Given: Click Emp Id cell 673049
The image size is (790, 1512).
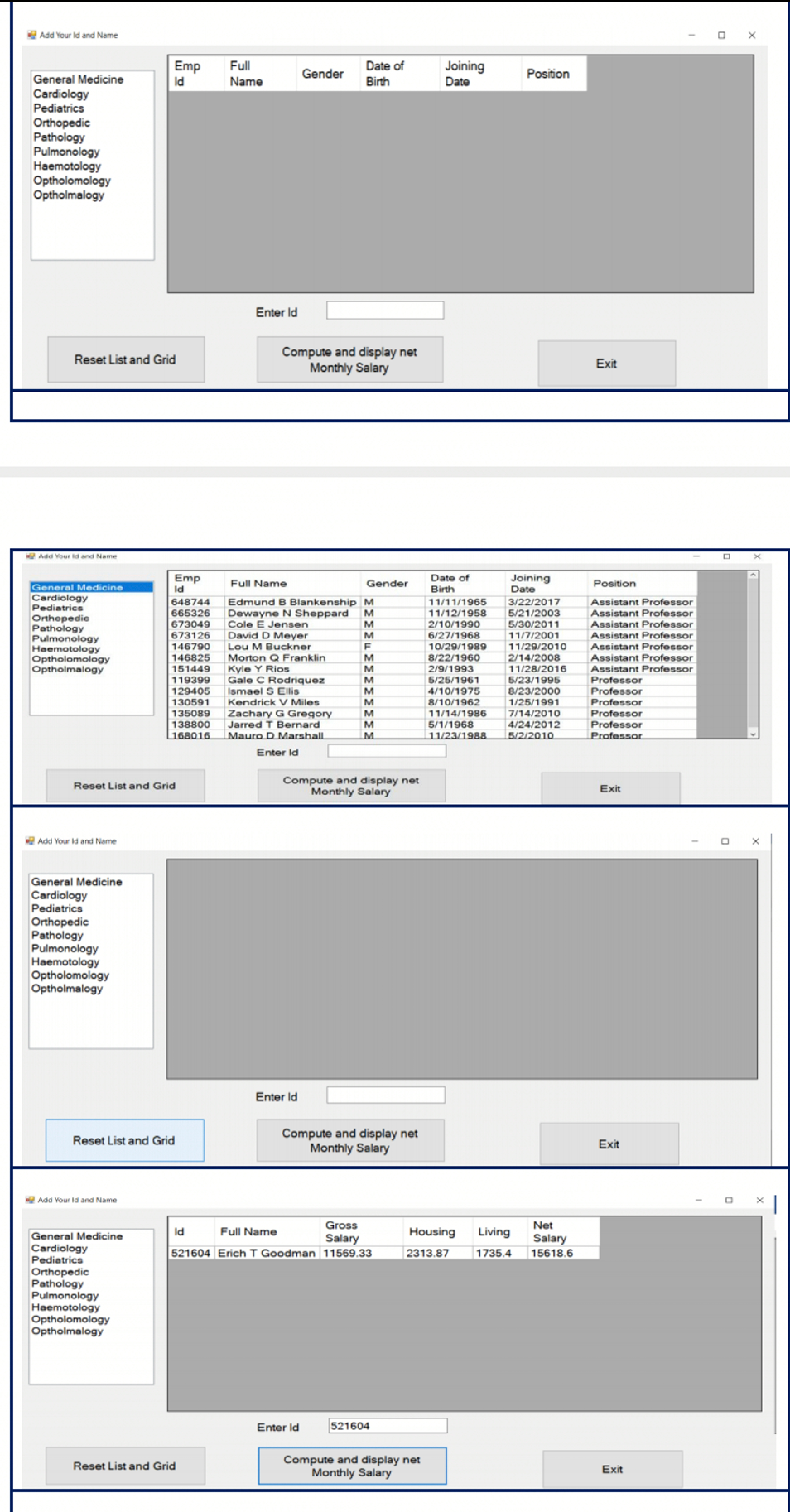Looking at the screenshot, I should 196,624.
